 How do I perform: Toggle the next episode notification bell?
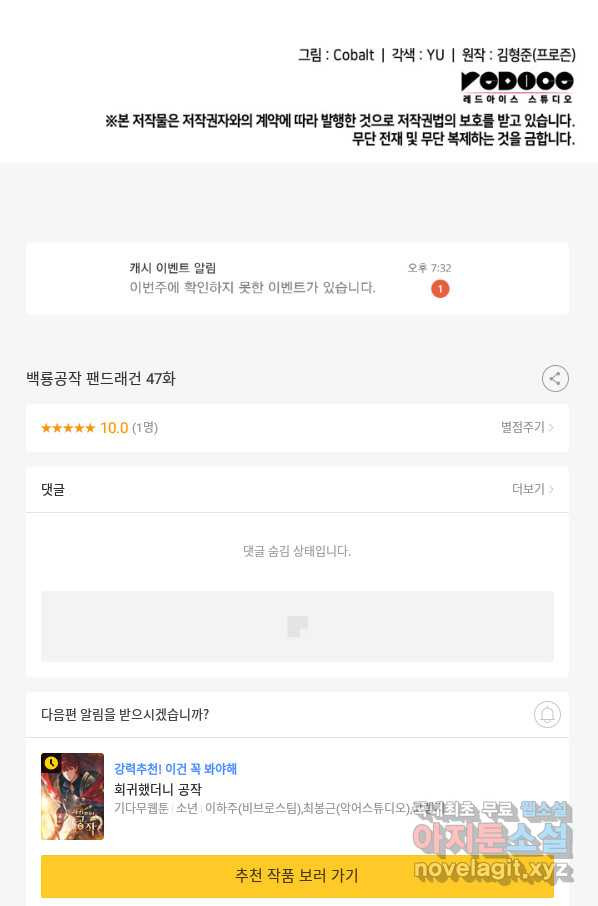pyautogui.click(x=547, y=715)
